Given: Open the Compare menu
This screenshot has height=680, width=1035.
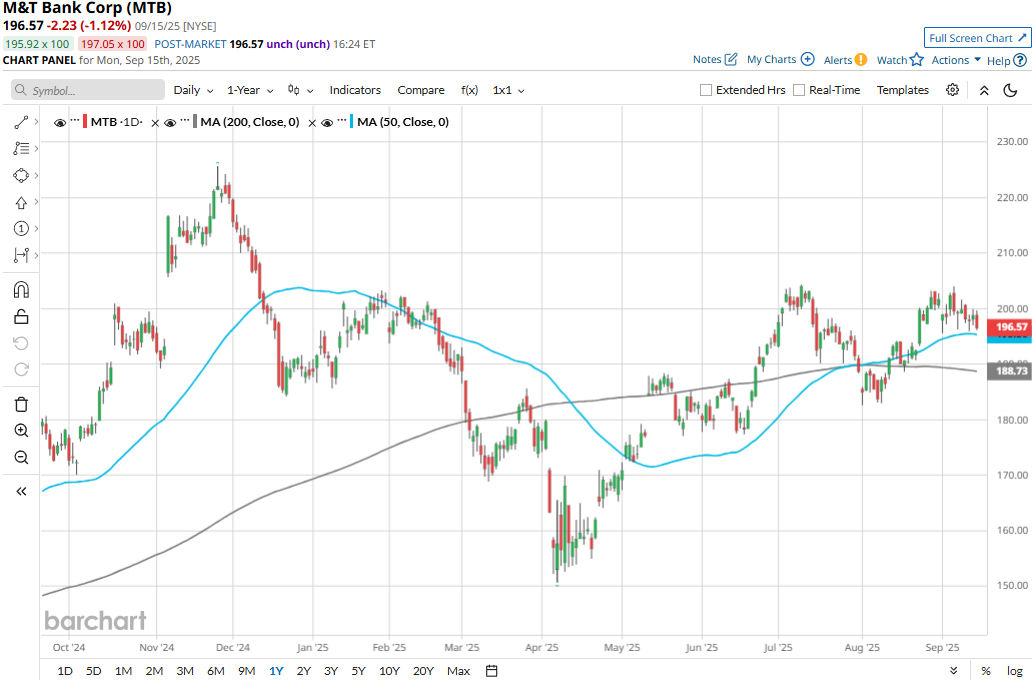Looking at the screenshot, I should point(421,90).
